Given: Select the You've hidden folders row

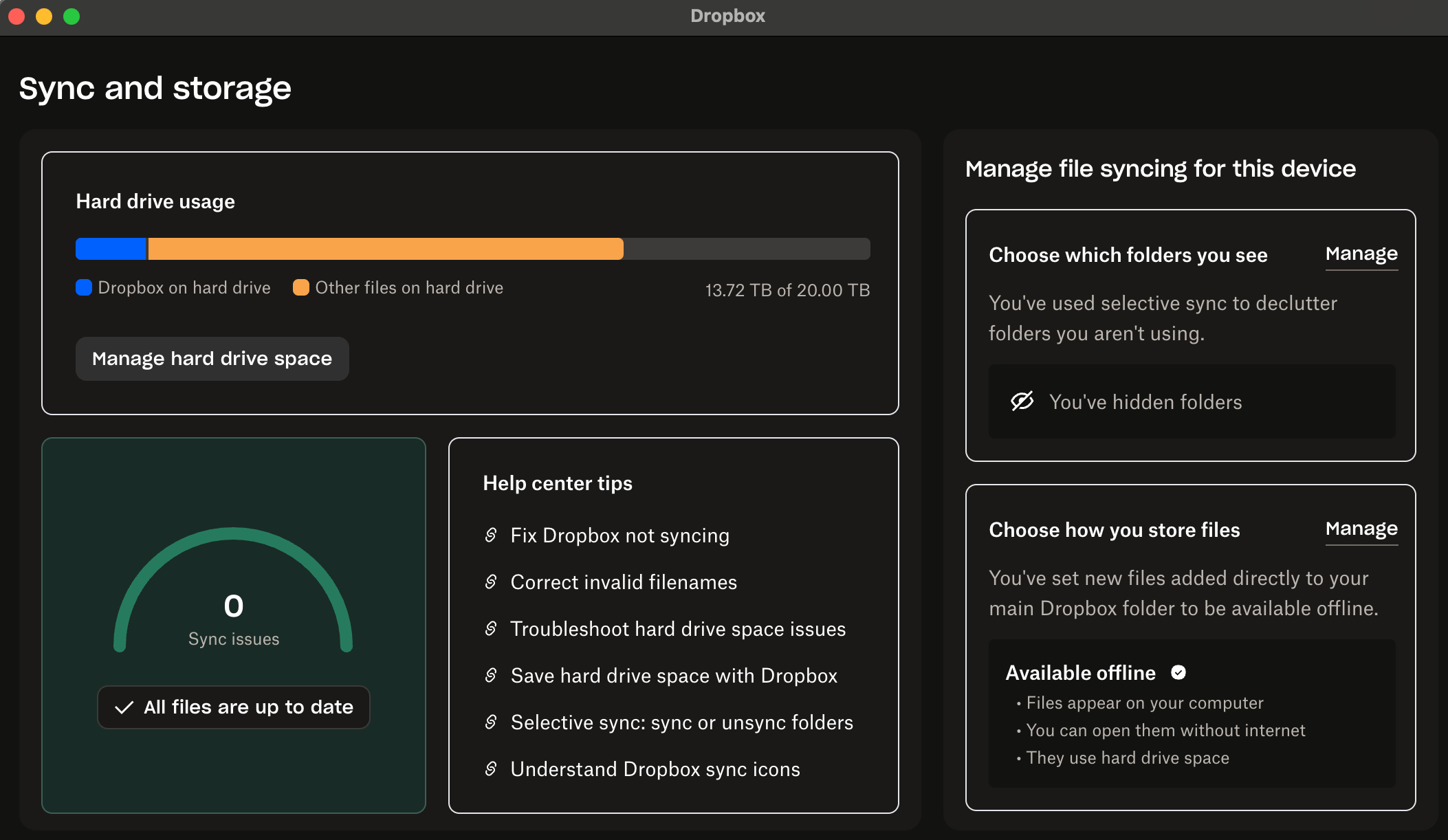Looking at the screenshot, I should point(1192,401).
